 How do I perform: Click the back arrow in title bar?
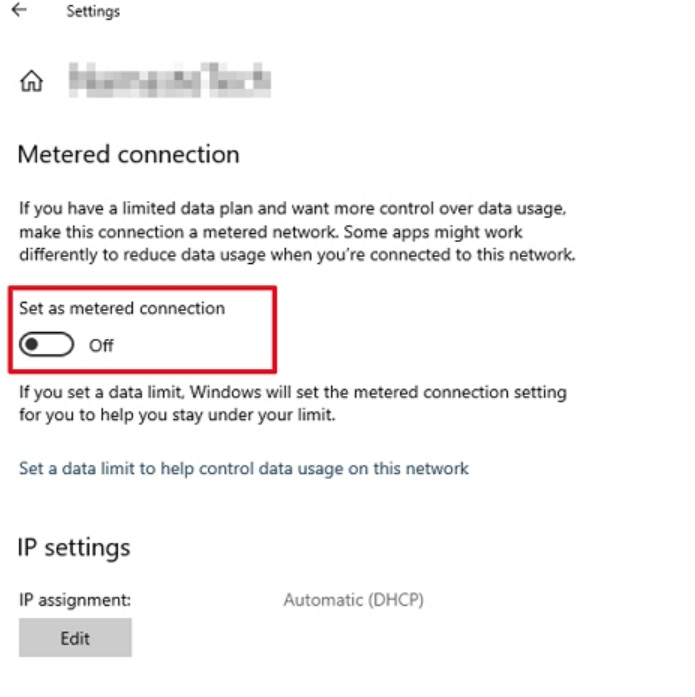(x=18, y=11)
